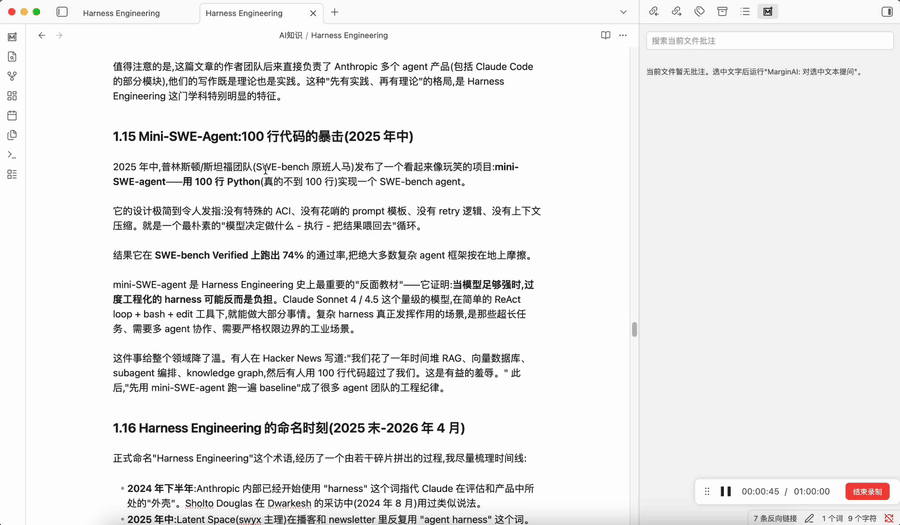Open the 7 backlinks status item
This screenshot has height=525, width=900.
(x=775, y=518)
